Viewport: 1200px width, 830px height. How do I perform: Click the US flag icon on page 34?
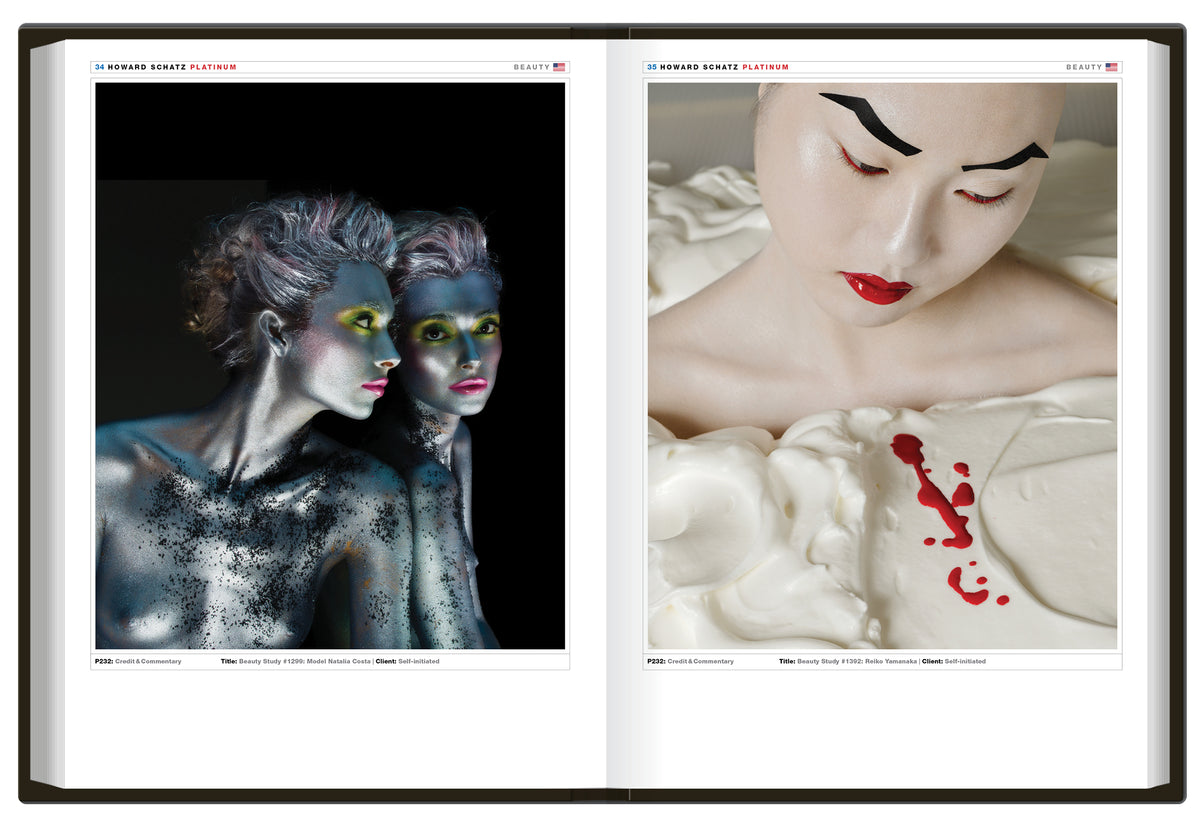click(x=559, y=67)
